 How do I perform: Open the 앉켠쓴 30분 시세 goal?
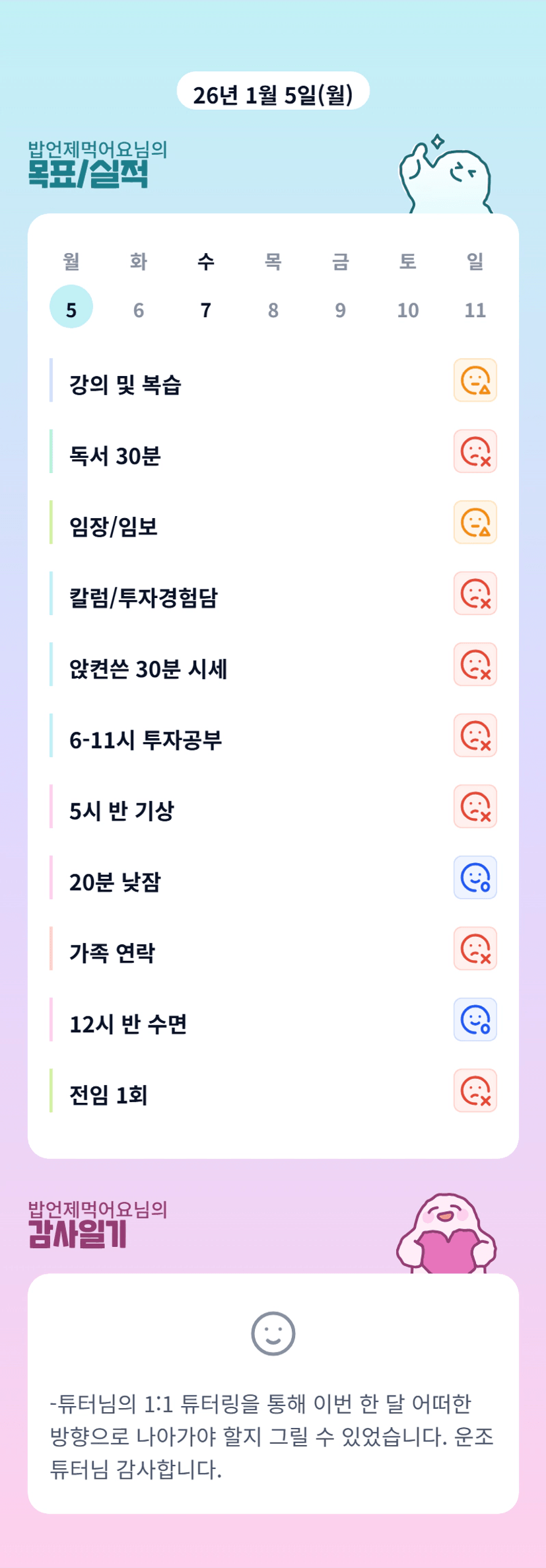(x=149, y=669)
